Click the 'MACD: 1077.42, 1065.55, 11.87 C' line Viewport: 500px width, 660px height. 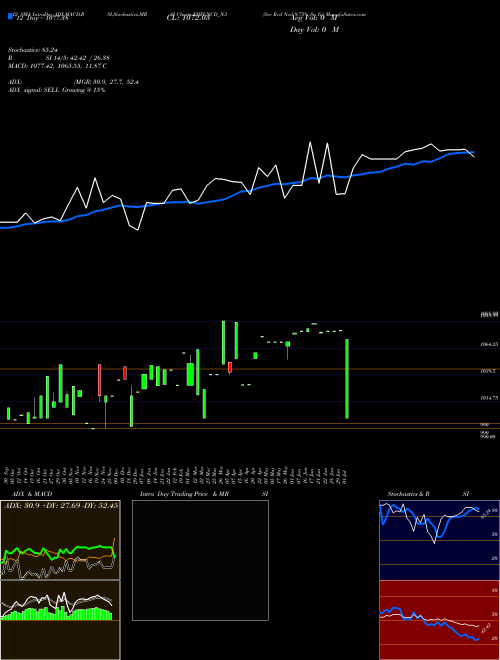click(58, 66)
